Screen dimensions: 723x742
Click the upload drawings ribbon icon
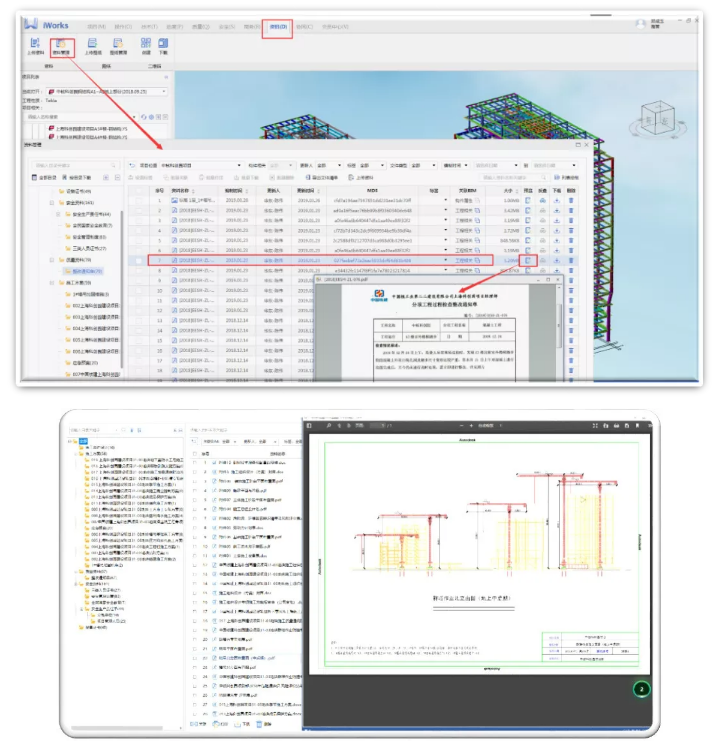[92, 44]
